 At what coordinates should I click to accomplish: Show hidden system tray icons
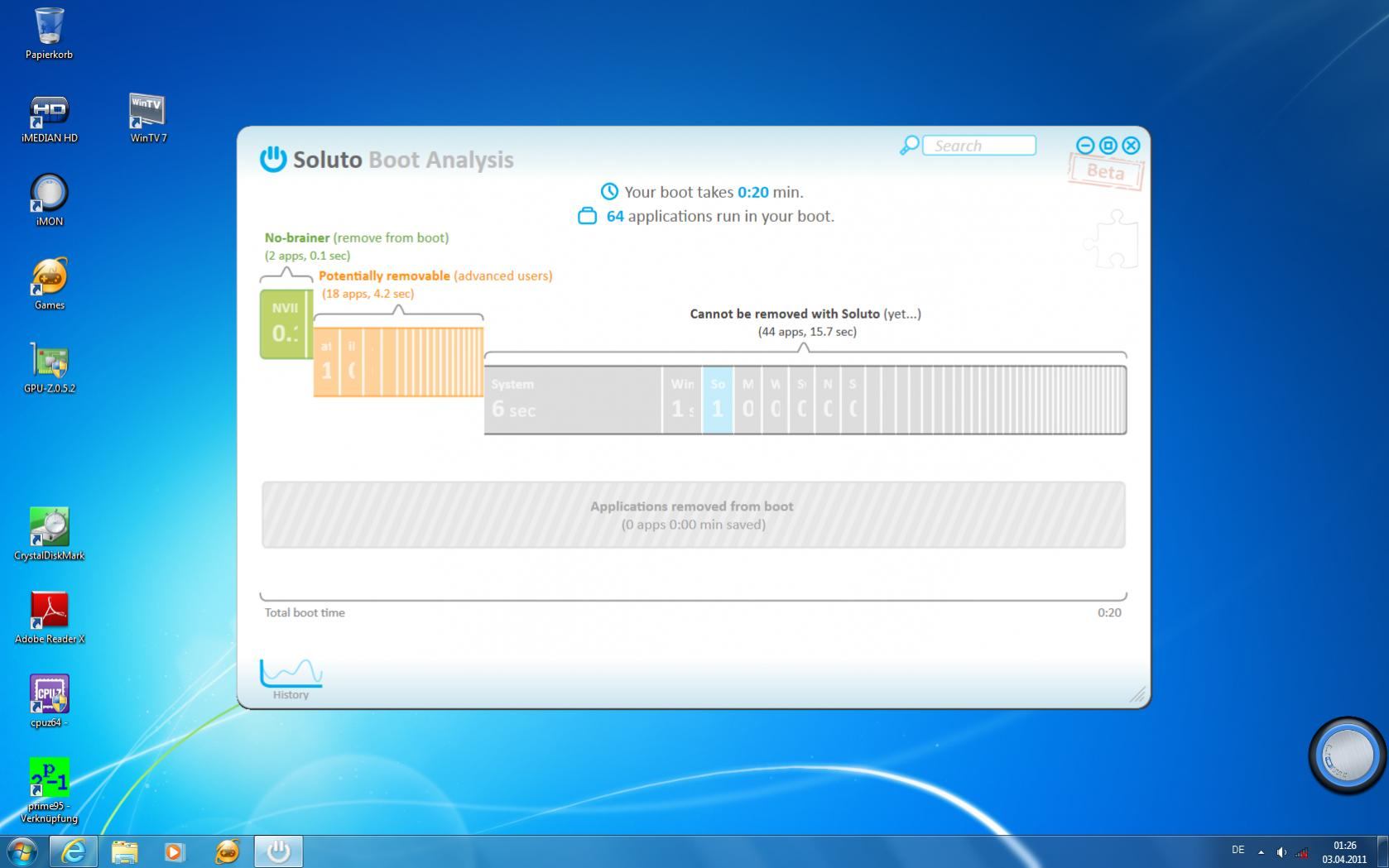(x=1261, y=851)
